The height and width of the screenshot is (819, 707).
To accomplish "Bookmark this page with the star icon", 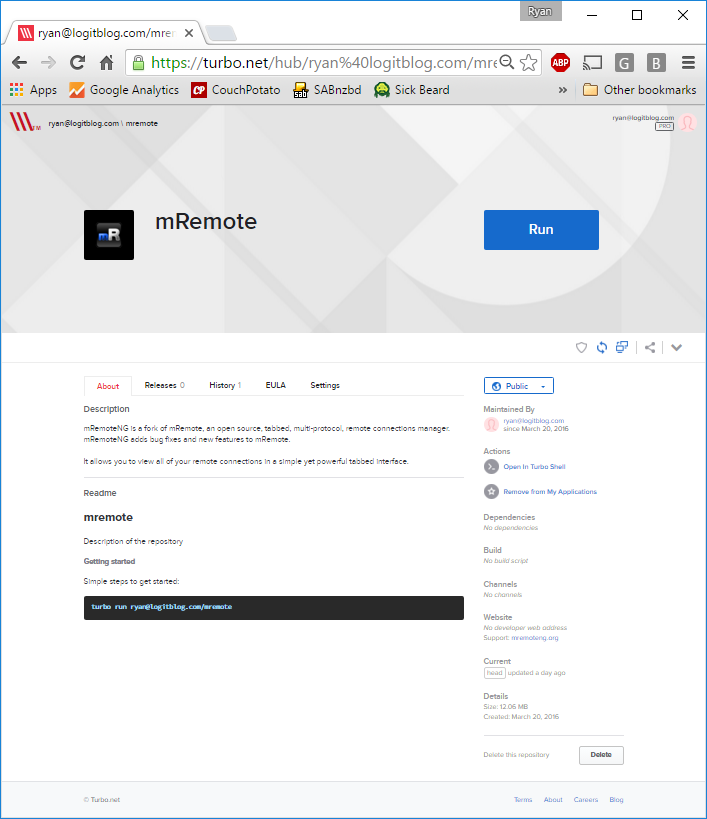I will tap(529, 63).
